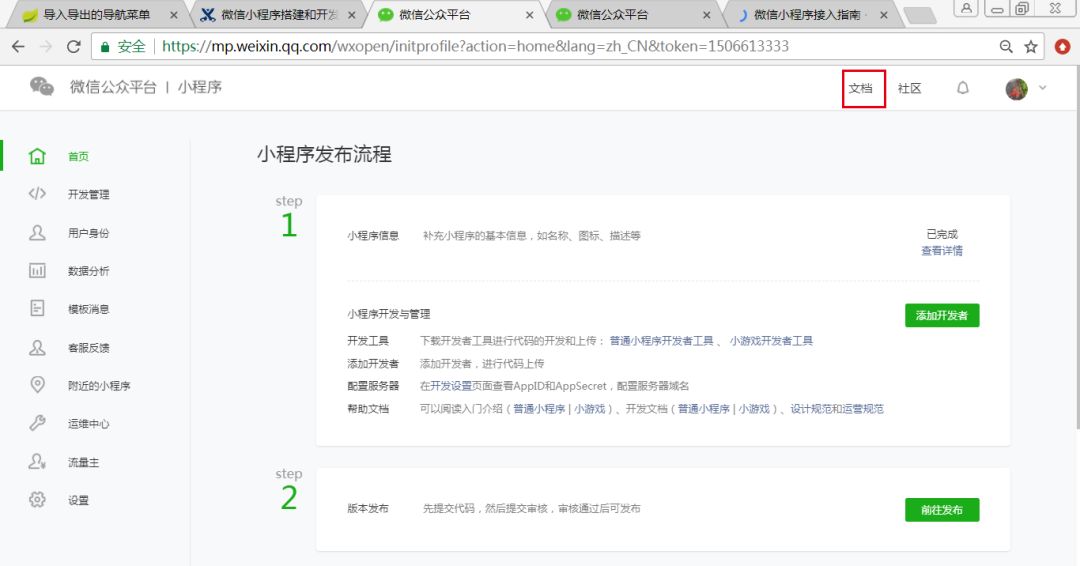
Task: Click the user avatar picture
Action: (1017, 88)
